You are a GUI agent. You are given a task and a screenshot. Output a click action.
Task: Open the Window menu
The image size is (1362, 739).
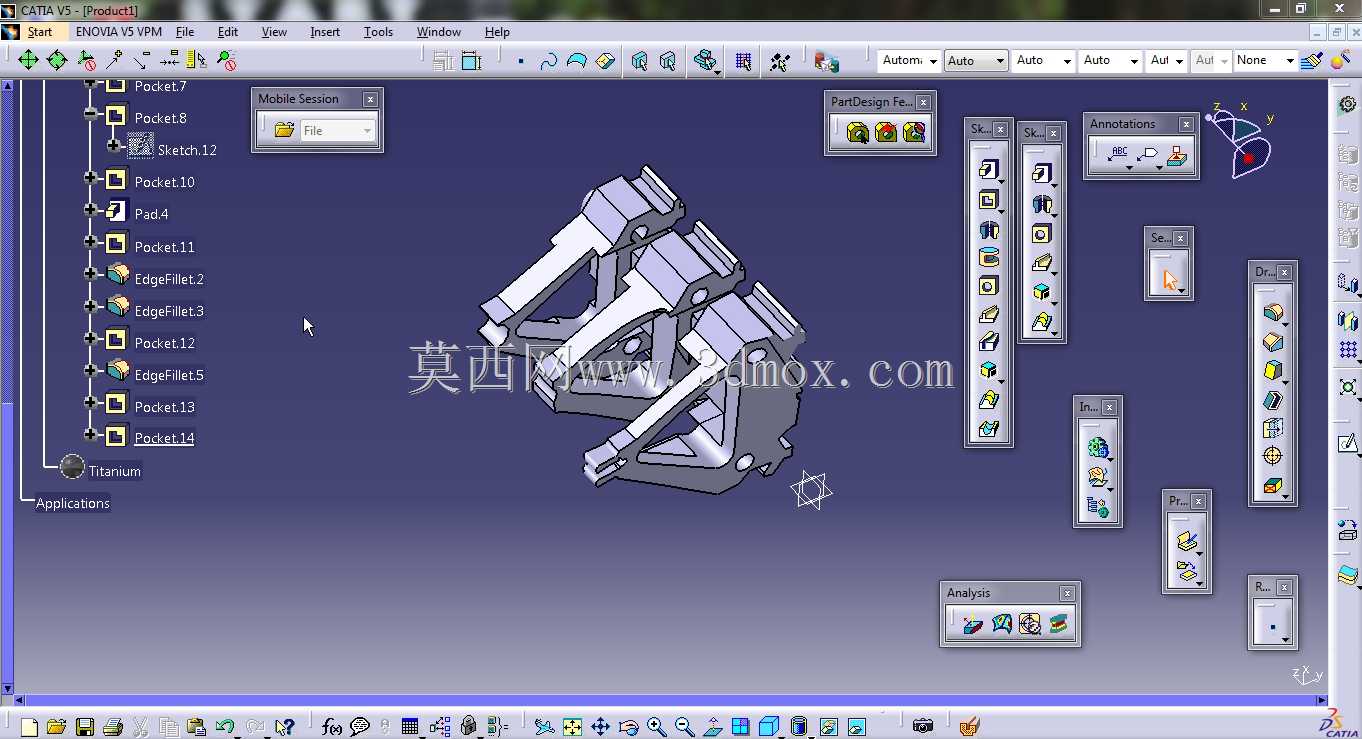(x=439, y=32)
